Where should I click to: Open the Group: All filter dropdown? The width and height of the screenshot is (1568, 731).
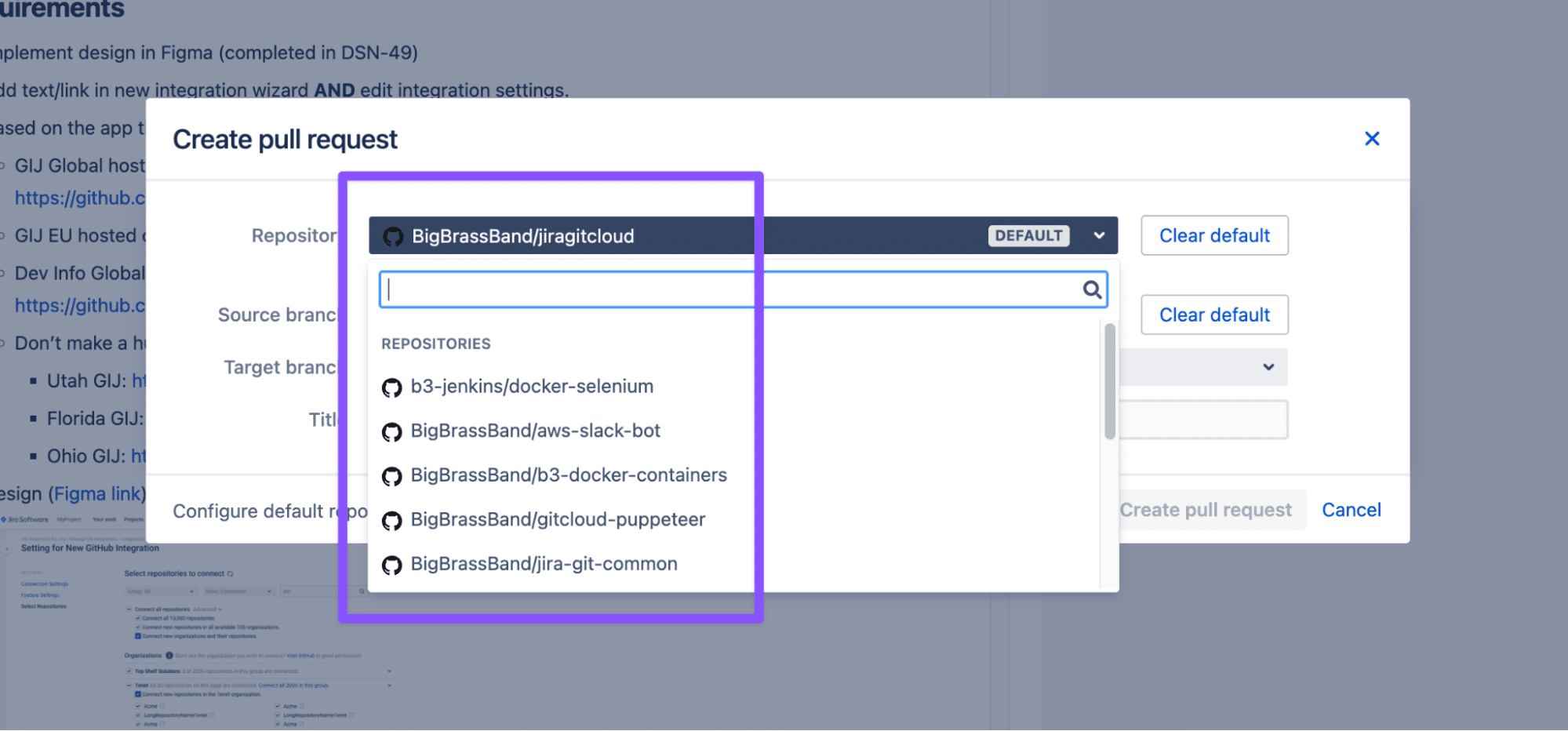[x=161, y=591]
